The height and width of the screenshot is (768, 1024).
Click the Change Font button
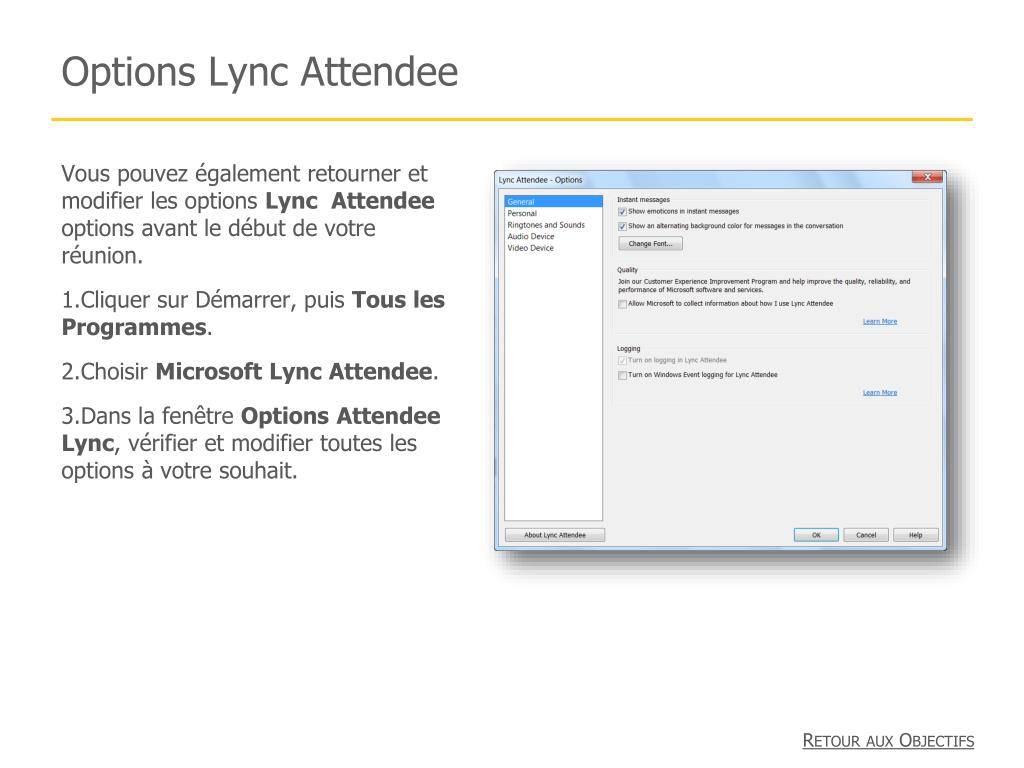(x=650, y=244)
